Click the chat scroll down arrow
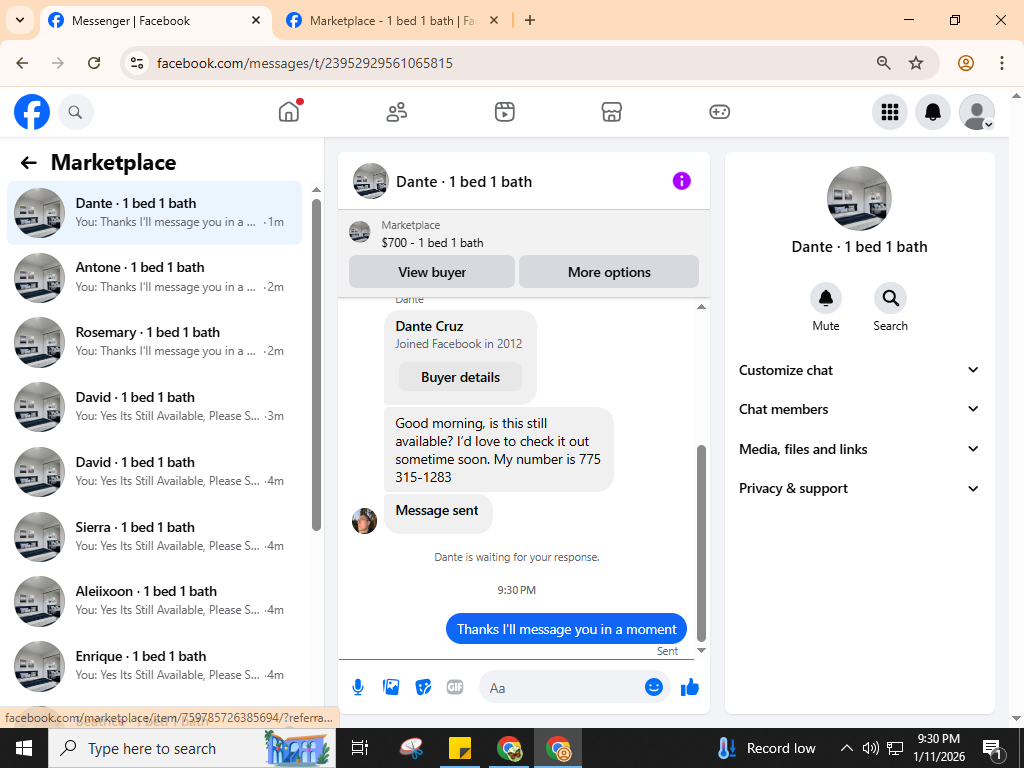 click(x=701, y=650)
